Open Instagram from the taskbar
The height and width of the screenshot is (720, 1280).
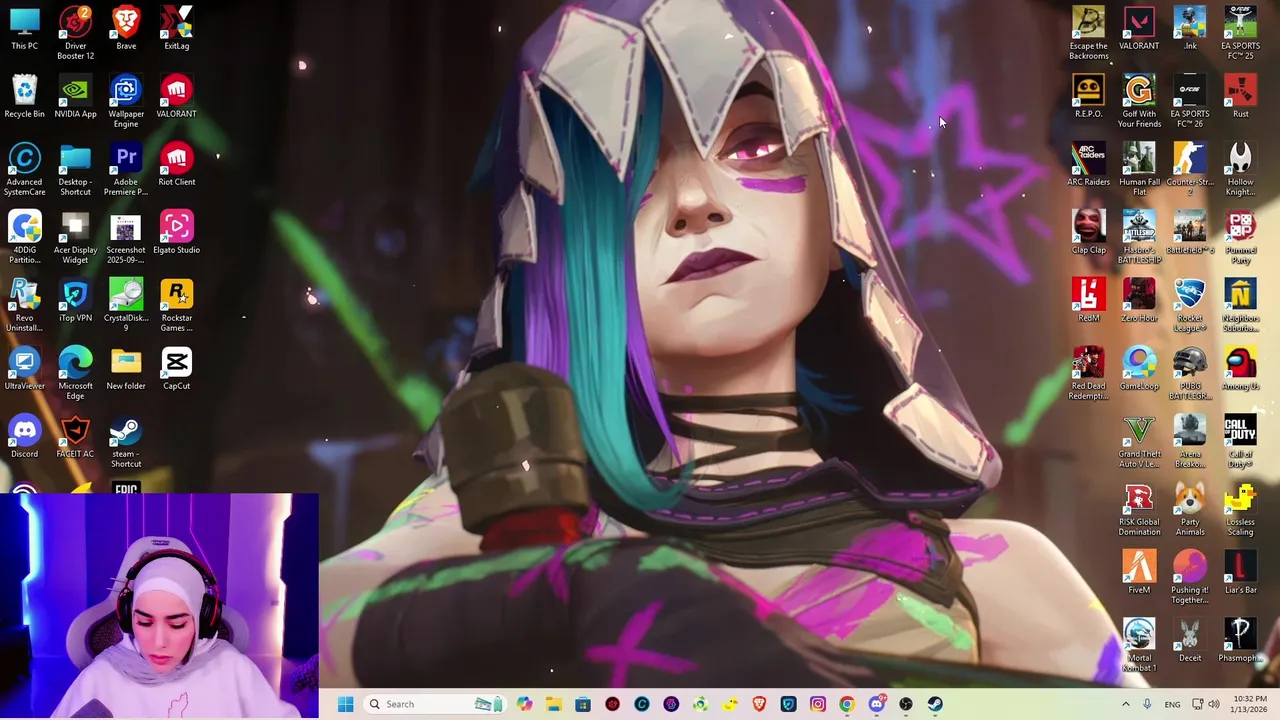[818, 704]
